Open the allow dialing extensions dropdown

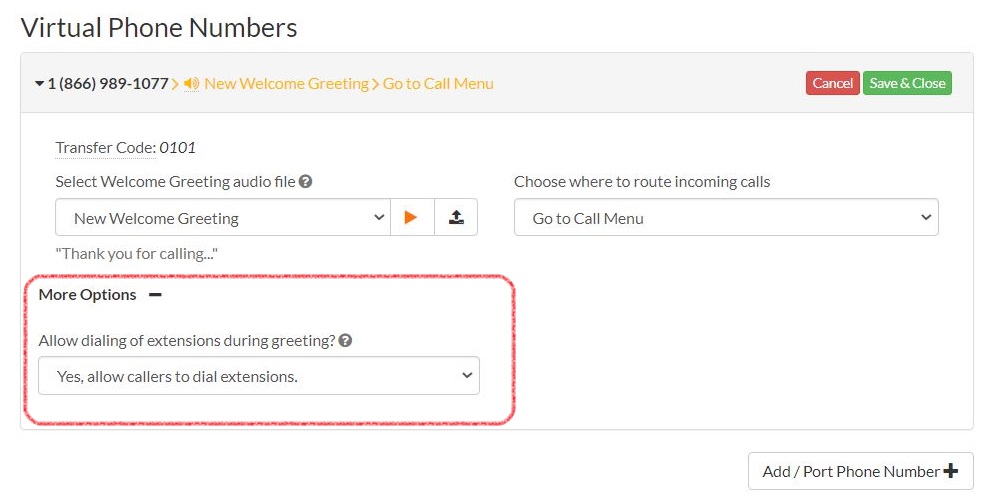click(x=259, y=376)
